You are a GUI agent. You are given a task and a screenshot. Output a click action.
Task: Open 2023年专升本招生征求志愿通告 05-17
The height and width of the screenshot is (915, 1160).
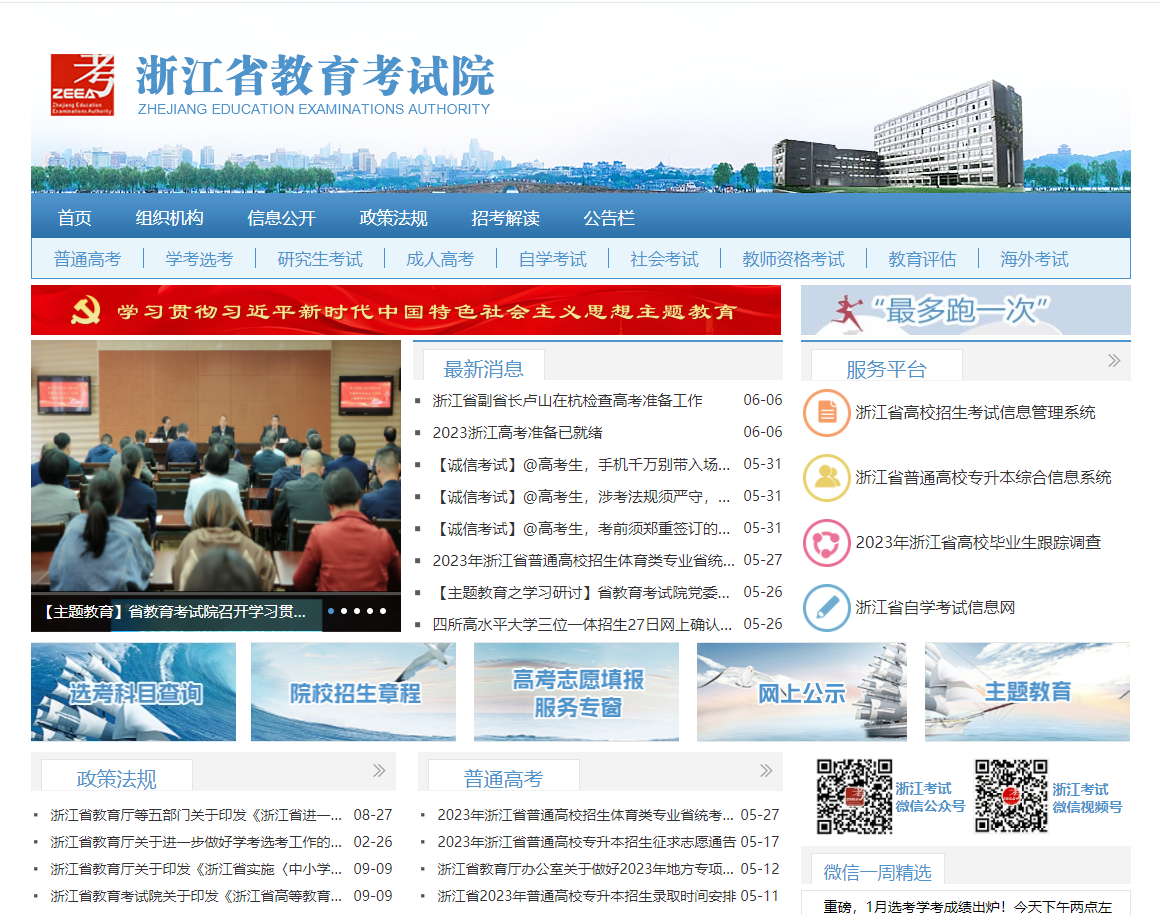[587, 842]
